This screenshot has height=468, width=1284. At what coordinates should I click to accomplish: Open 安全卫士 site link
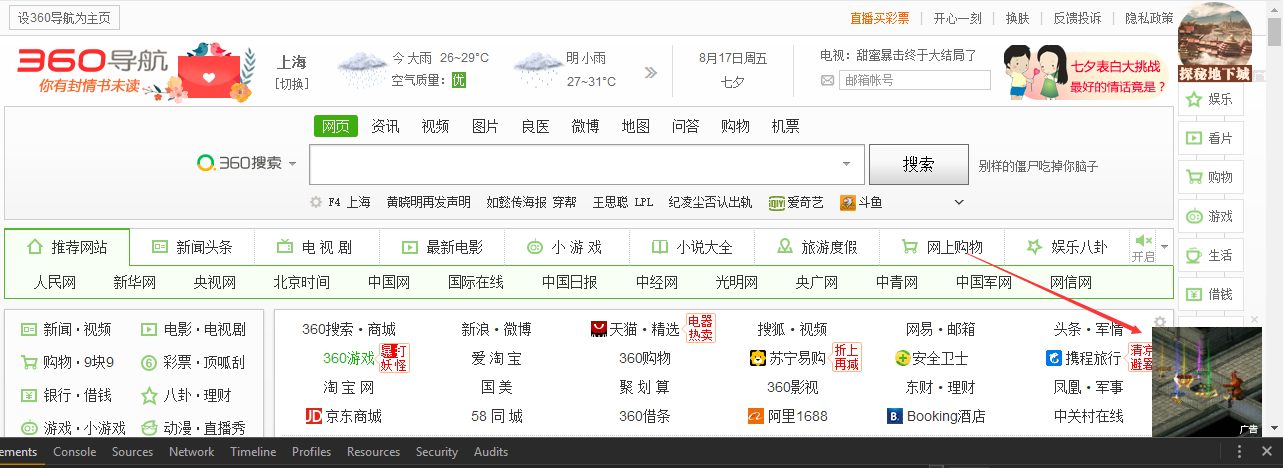tap(932, 358)
